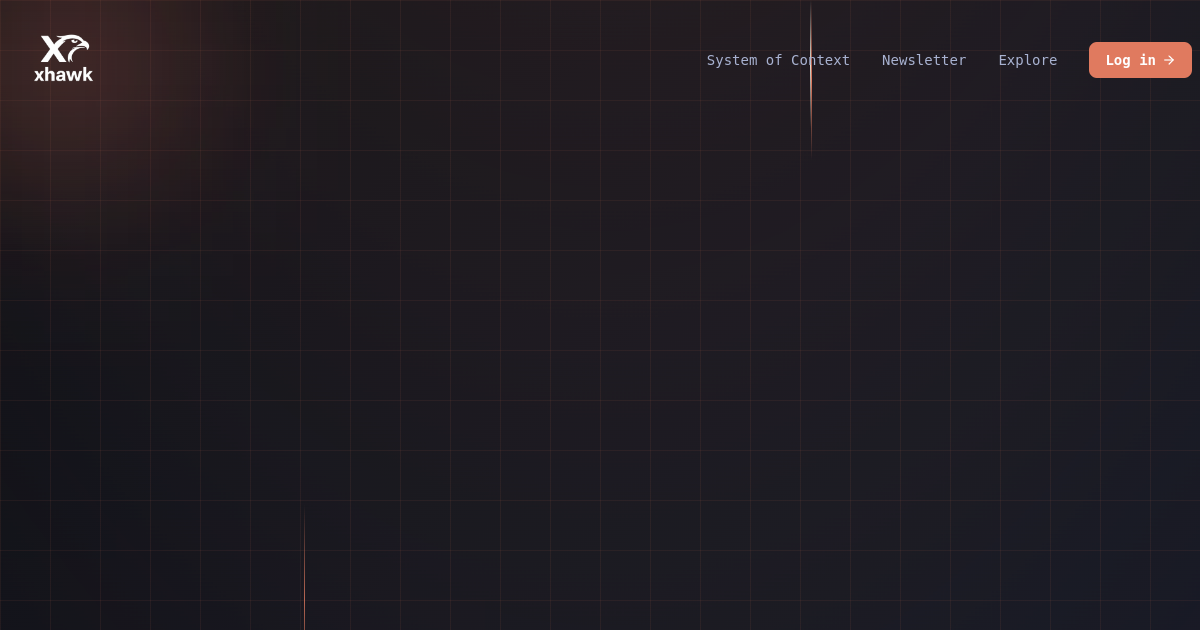This screenshot has height=630, width=1200.
Task: Click the empty dark grid background at center
Action: (600, 330)
